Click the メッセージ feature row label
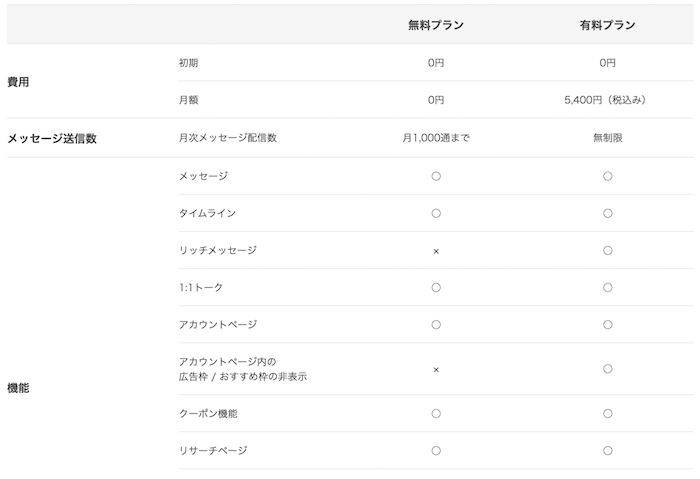 [203, 176]
